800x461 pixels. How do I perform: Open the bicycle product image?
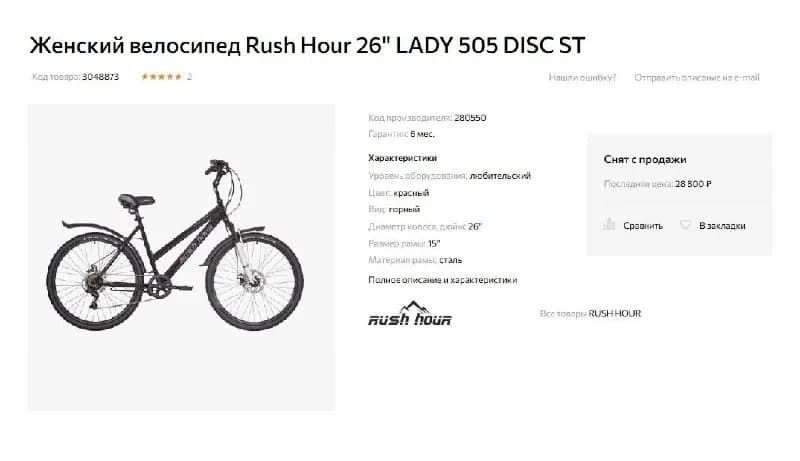(x=182, y=258)
